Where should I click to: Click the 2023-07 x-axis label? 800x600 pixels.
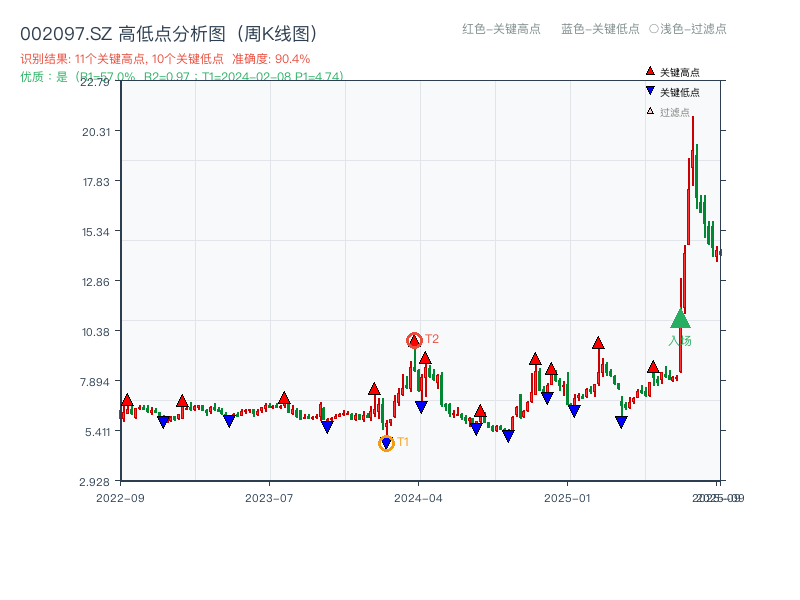(269, 498)
